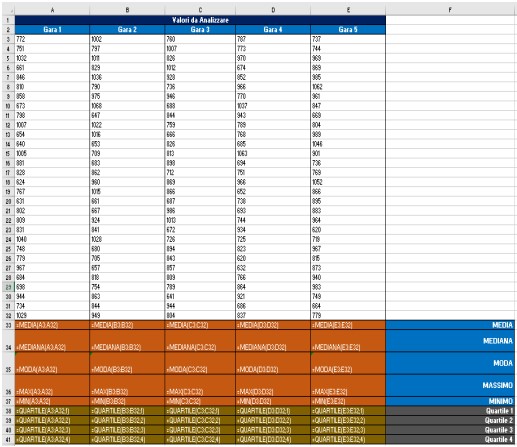Click the 'Gara 3' header cell
Viewport: 517px width, 447px height.
[x=200, y=30]
